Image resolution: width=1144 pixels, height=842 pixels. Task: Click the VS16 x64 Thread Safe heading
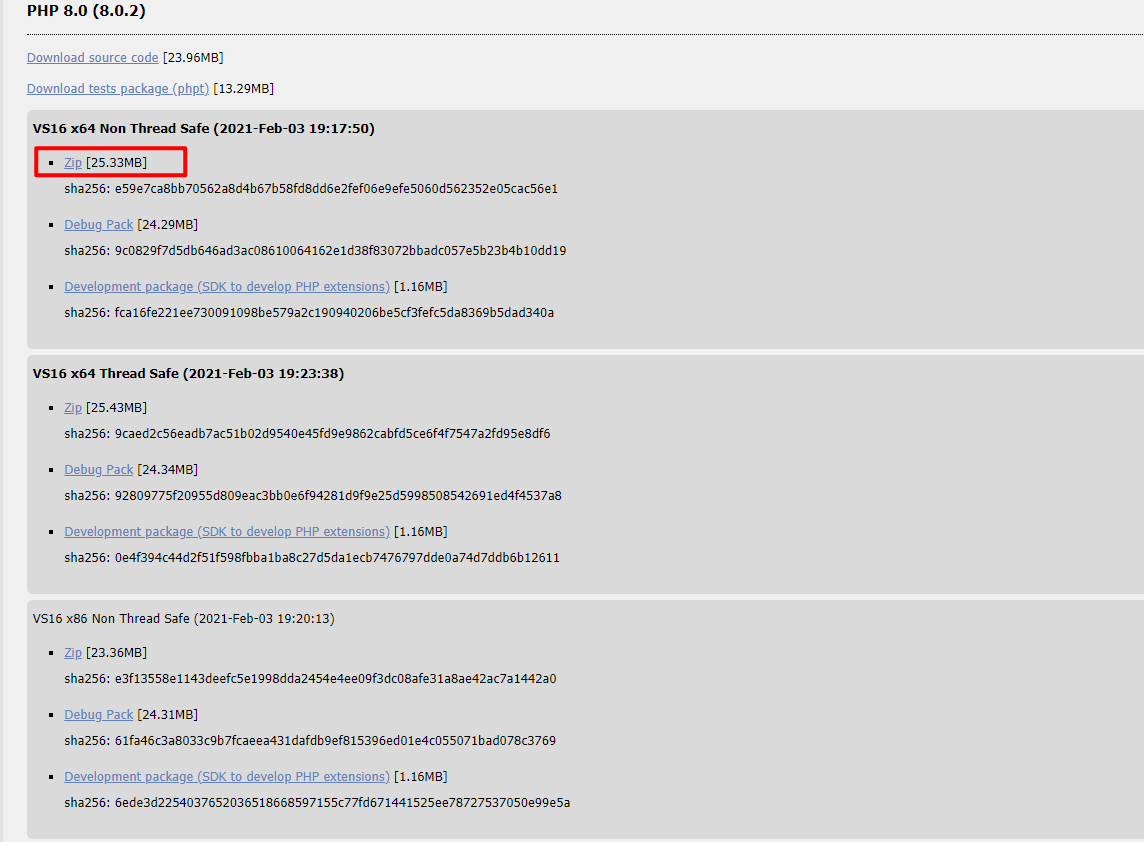pos(188,374)
